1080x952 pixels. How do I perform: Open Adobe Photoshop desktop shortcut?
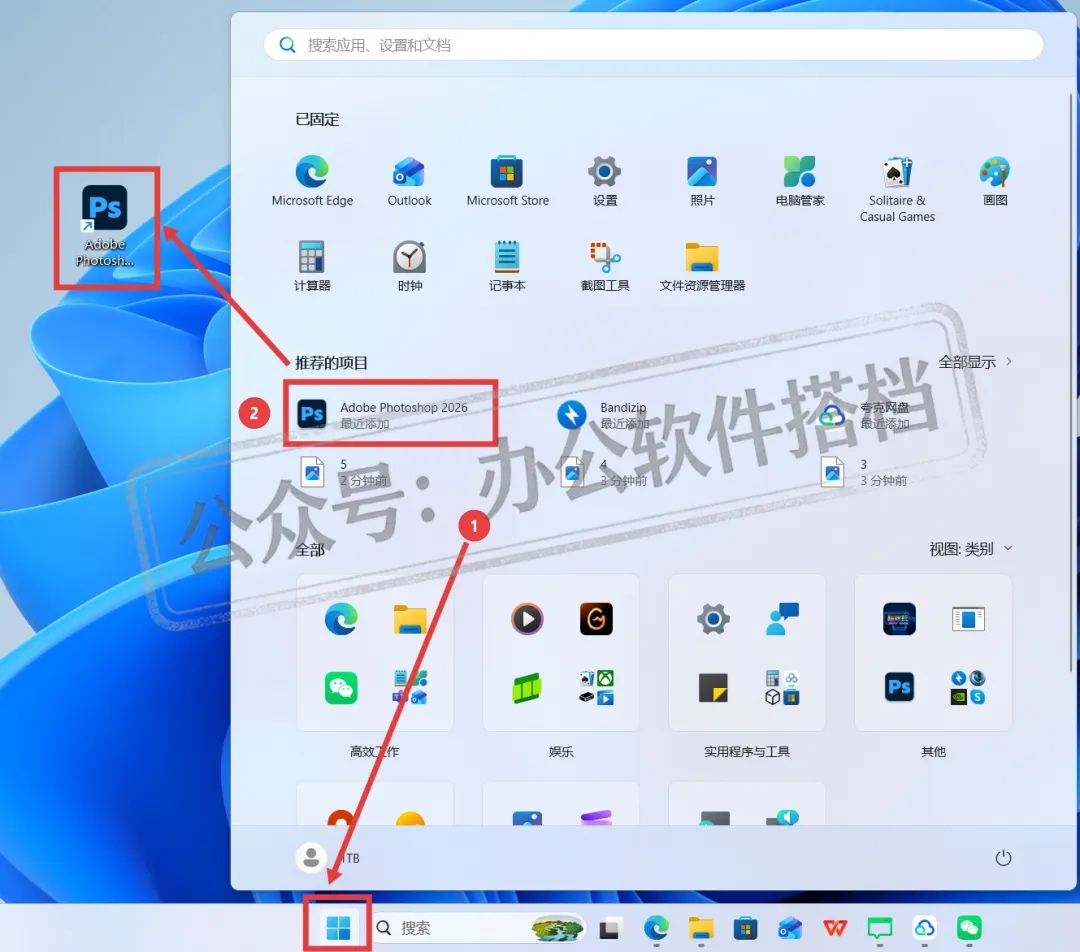105,225
